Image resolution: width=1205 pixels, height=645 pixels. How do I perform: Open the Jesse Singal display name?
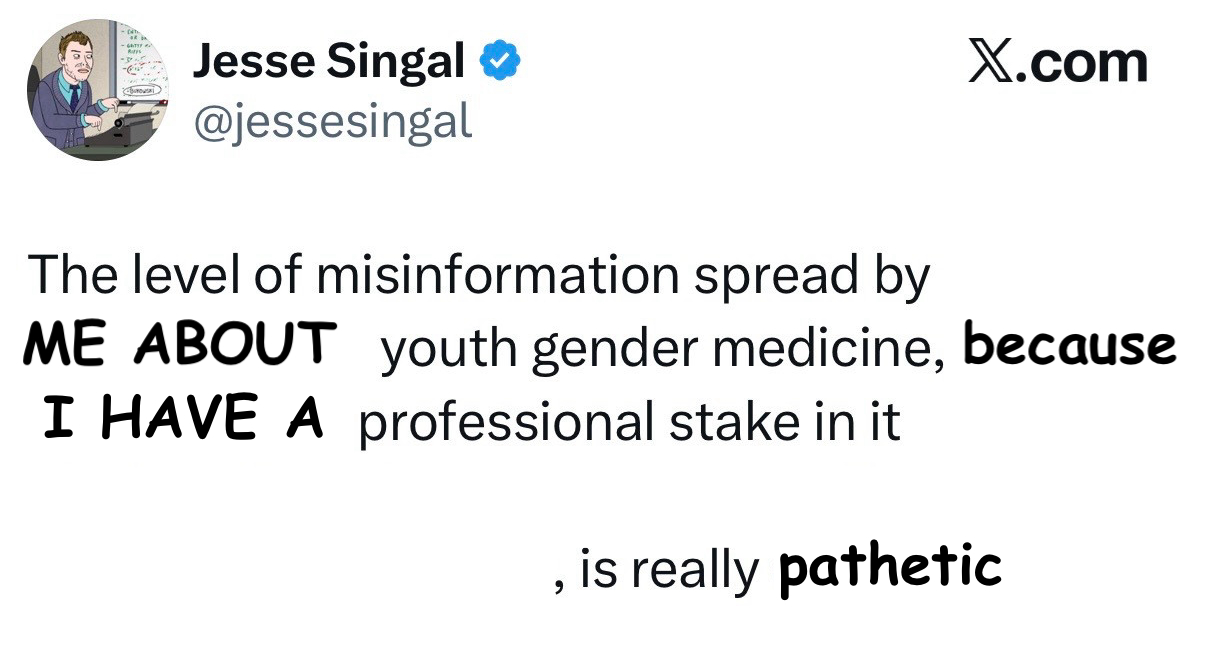point(329,63)
